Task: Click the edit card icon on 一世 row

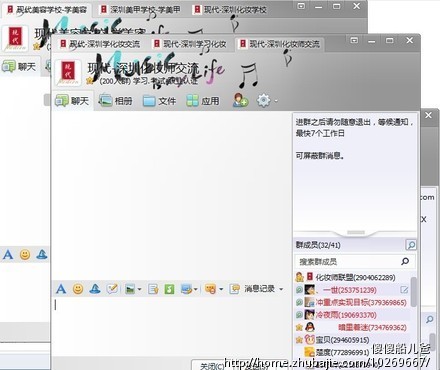Action: [404, 290]
